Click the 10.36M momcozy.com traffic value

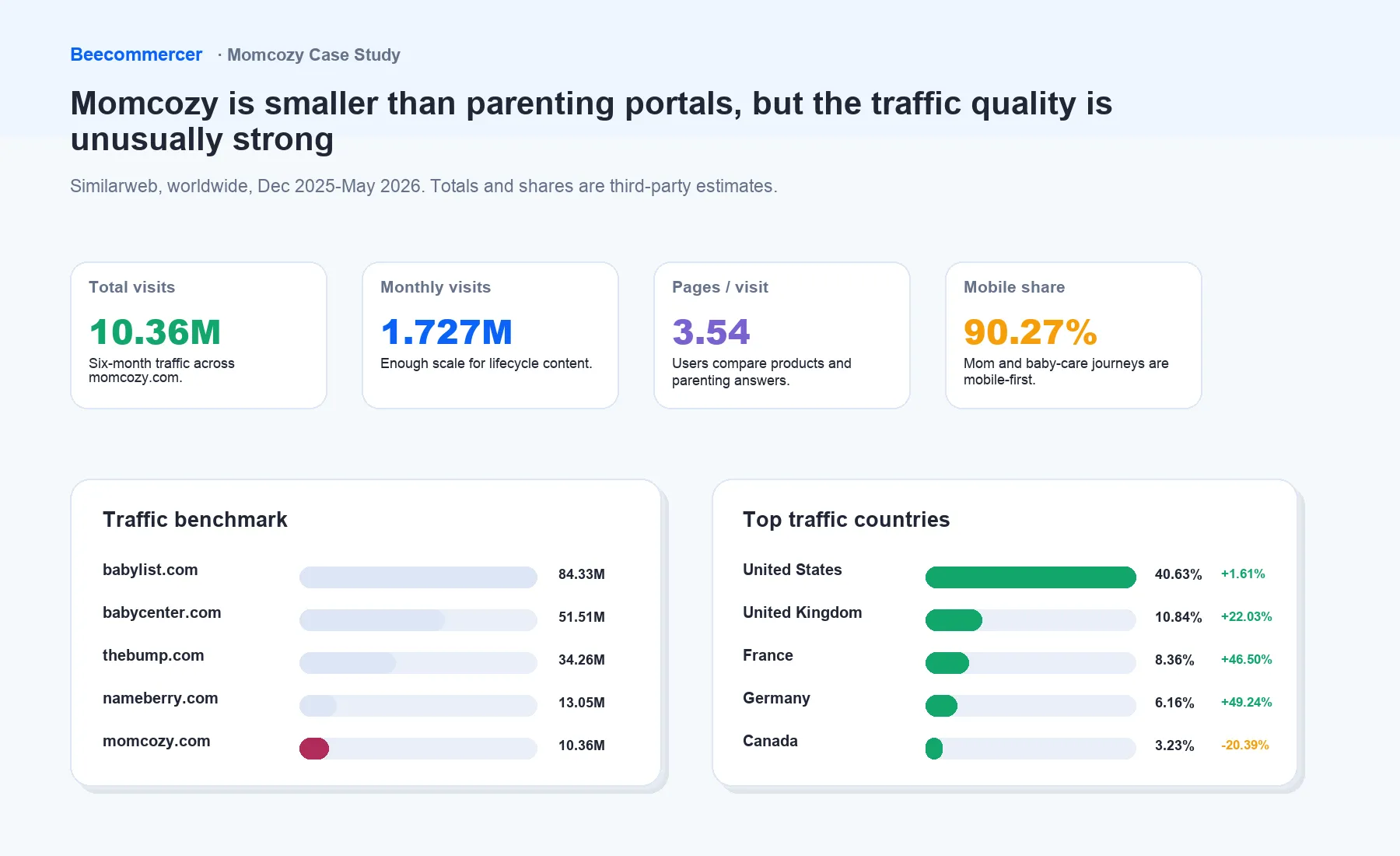click(582, 745)
